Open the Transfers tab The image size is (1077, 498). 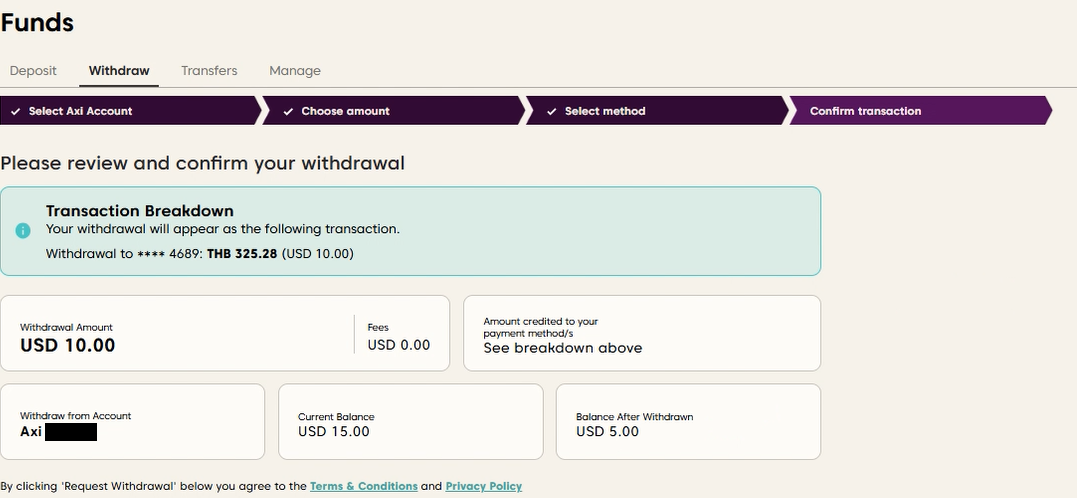pyautogui.click(x=209, y=71)
